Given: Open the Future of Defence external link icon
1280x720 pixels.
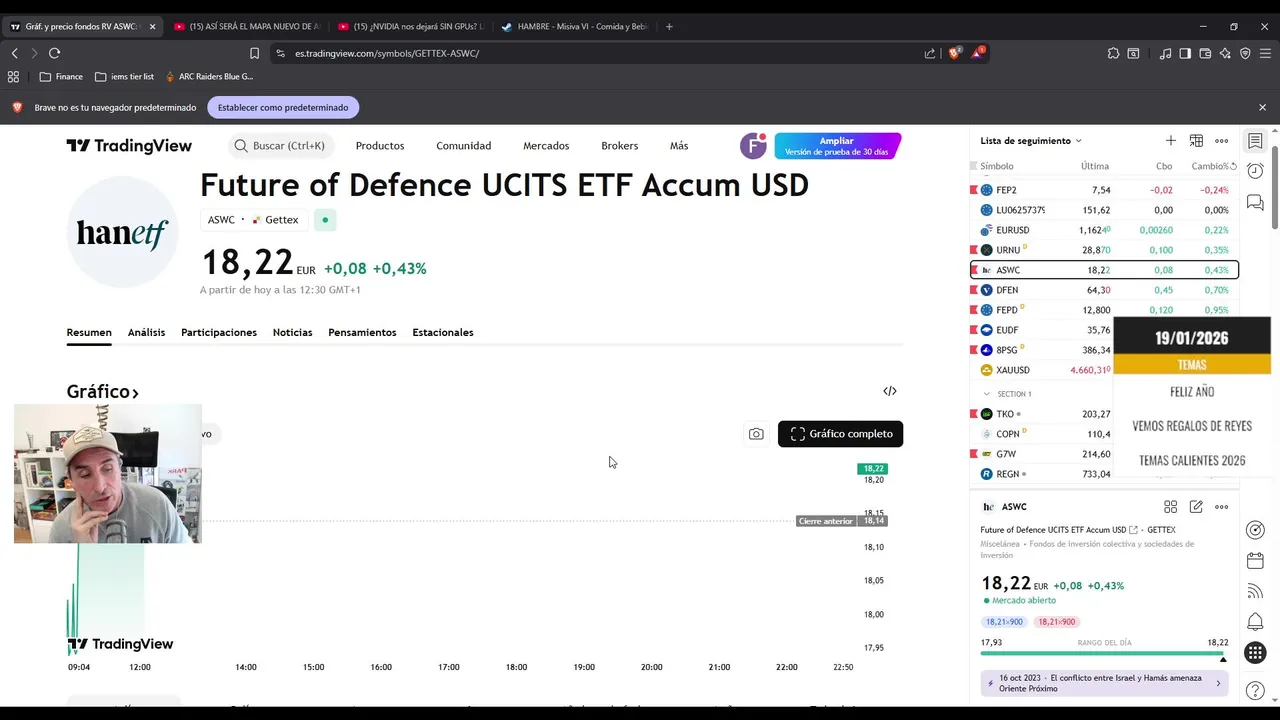Looking at the screenshot, I should click(1134, 530).
